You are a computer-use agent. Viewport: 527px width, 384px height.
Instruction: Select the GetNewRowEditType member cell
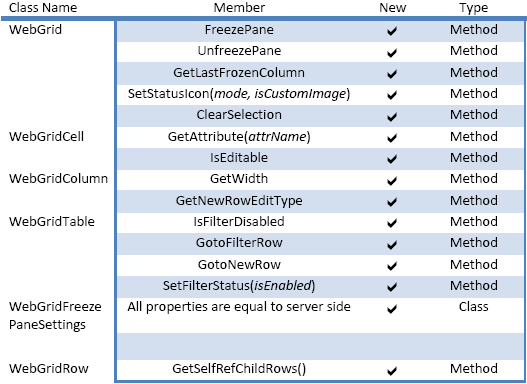(x=239, y=201)
